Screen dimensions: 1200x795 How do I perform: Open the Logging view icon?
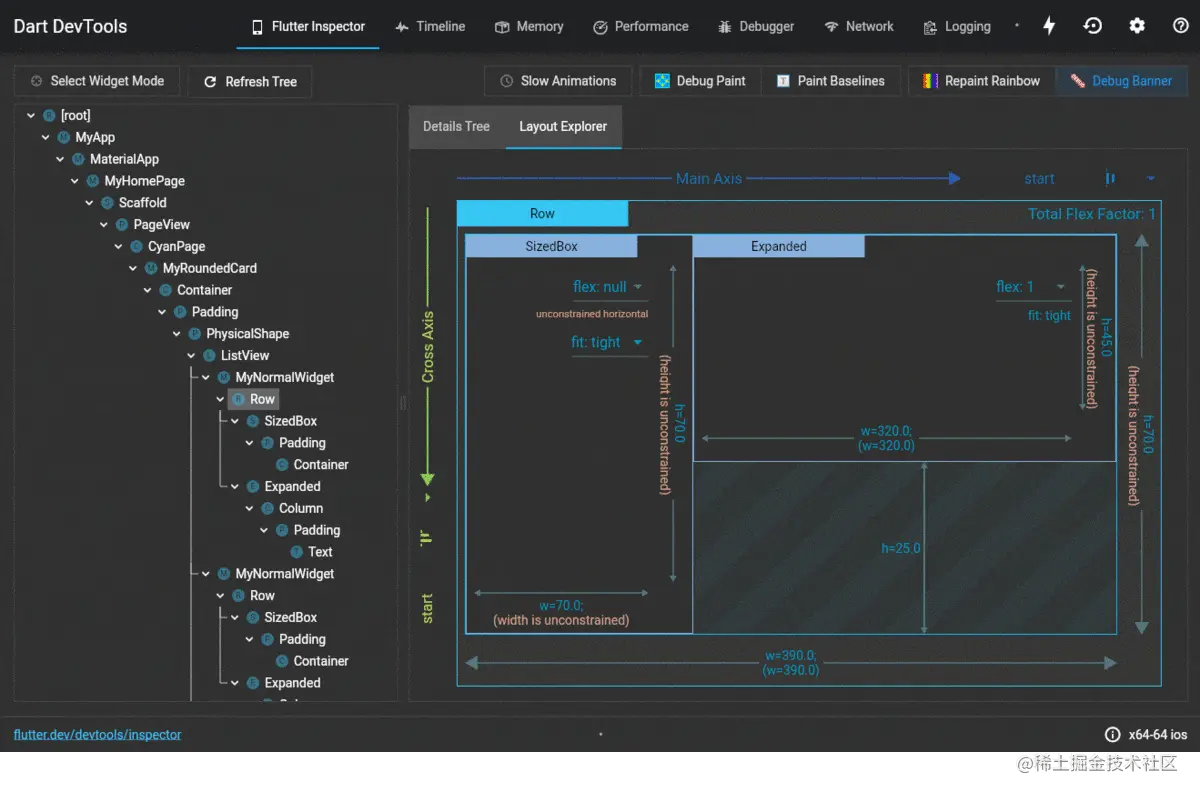click(930, 26)
